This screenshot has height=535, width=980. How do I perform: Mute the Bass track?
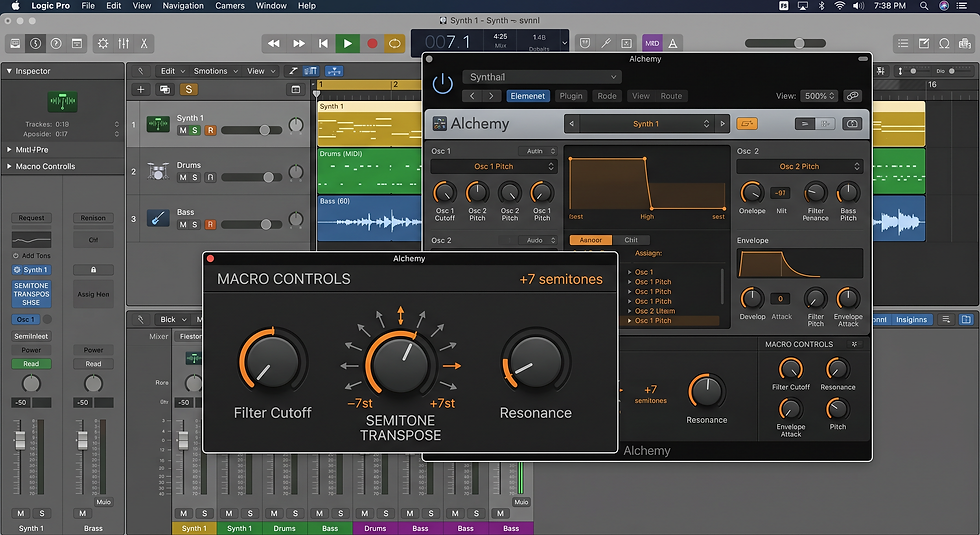182,224
